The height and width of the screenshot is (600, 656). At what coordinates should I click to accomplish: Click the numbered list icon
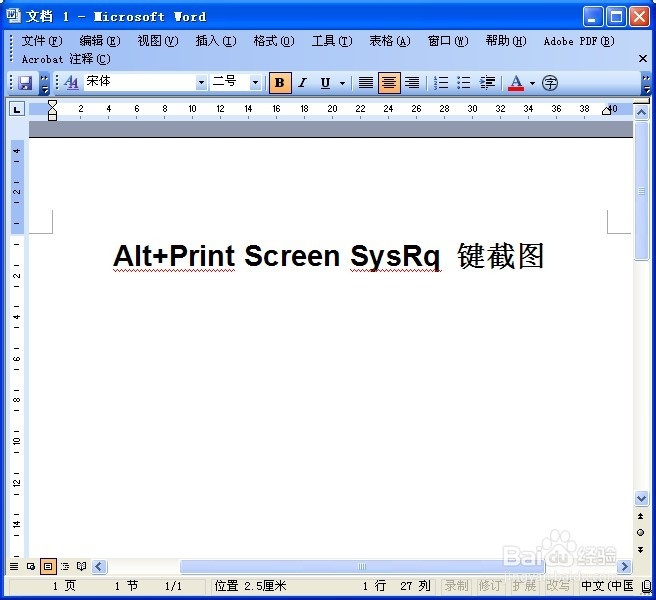441,82
